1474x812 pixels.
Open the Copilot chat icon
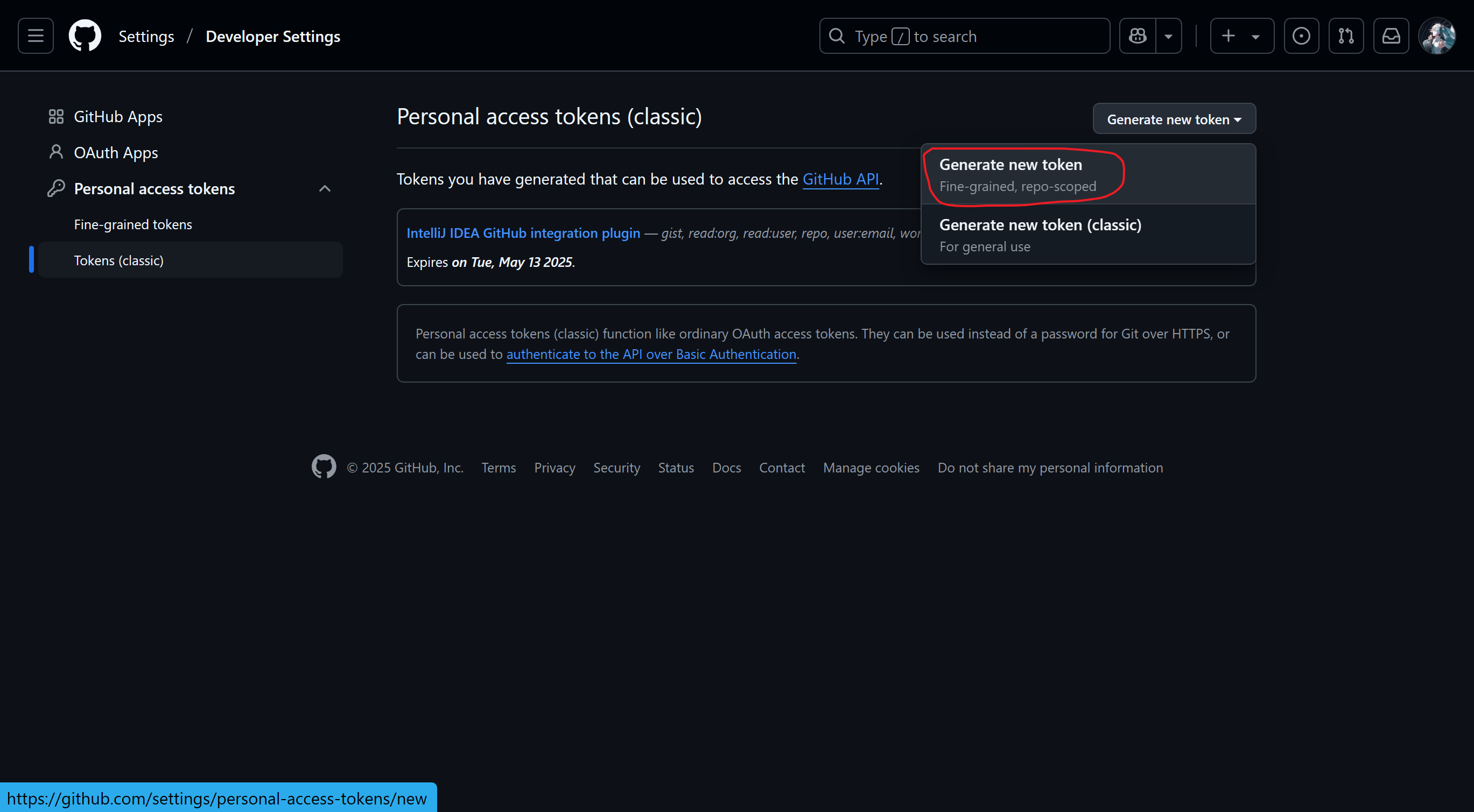(x=1138, y=36)
